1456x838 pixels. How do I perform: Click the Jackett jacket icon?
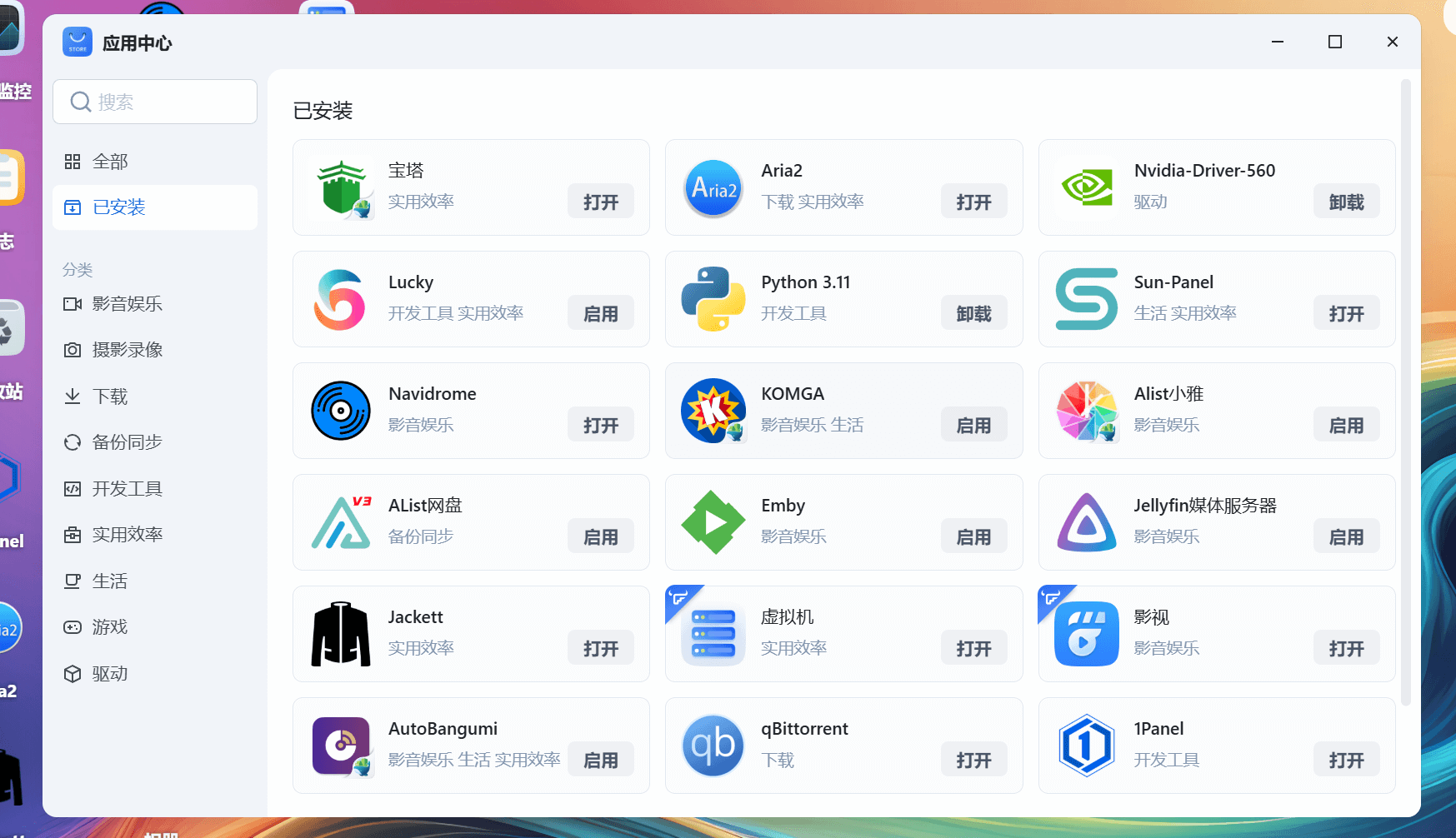341,634
